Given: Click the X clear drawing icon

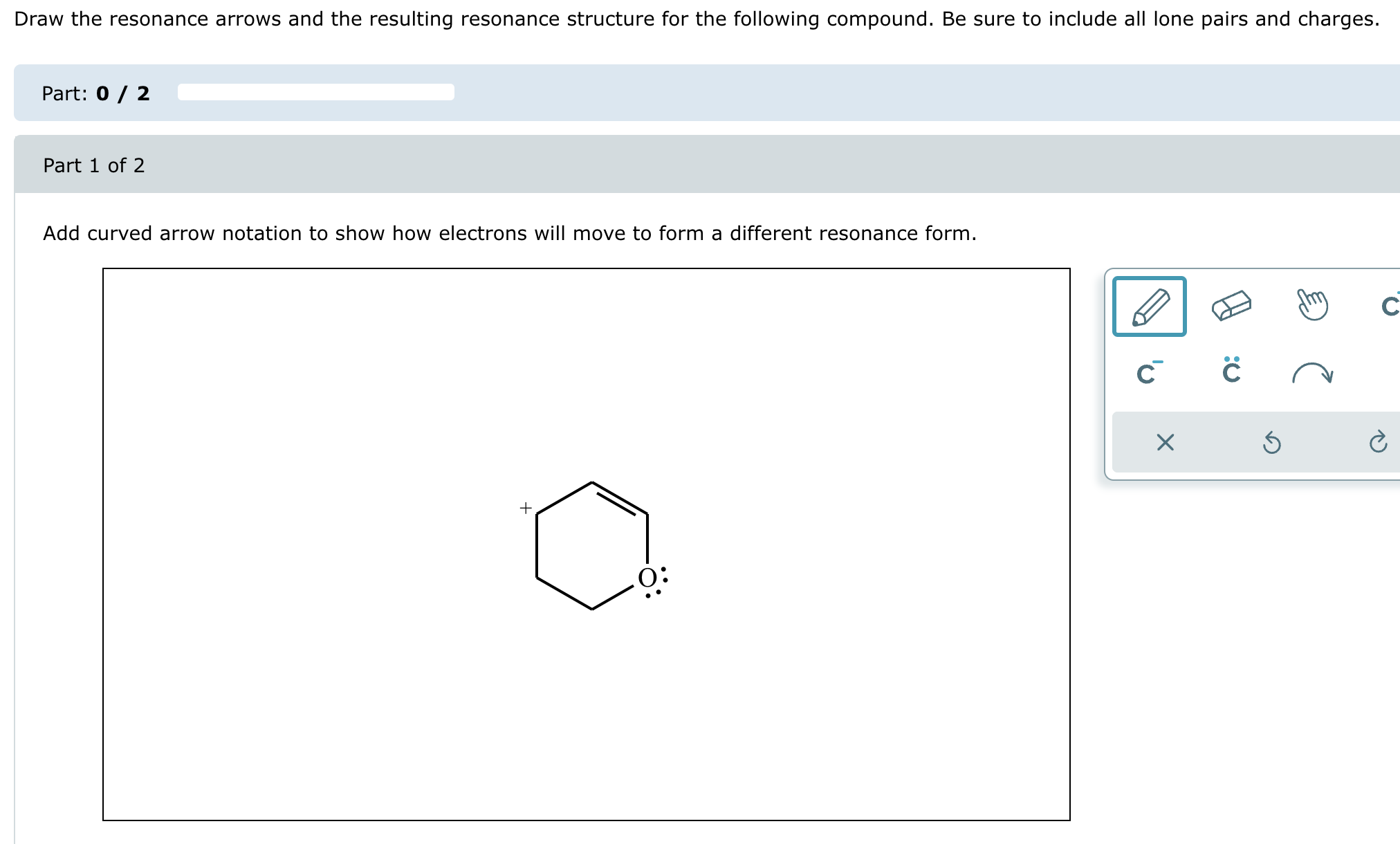Looking at the screenshot, I should [x=1165, y=443].
